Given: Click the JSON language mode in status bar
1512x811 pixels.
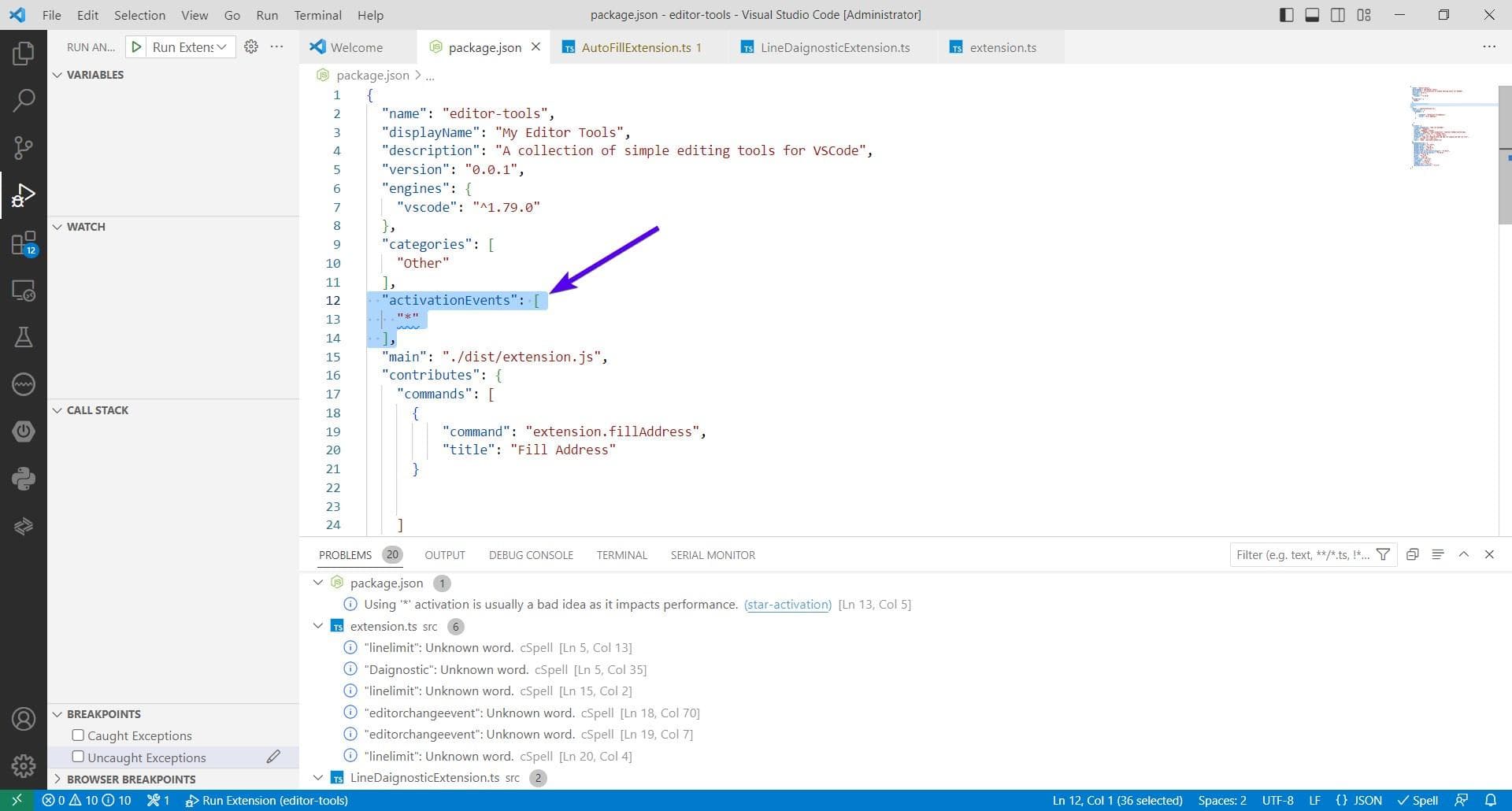Looking at the screenshot, I should [1359, 800].
